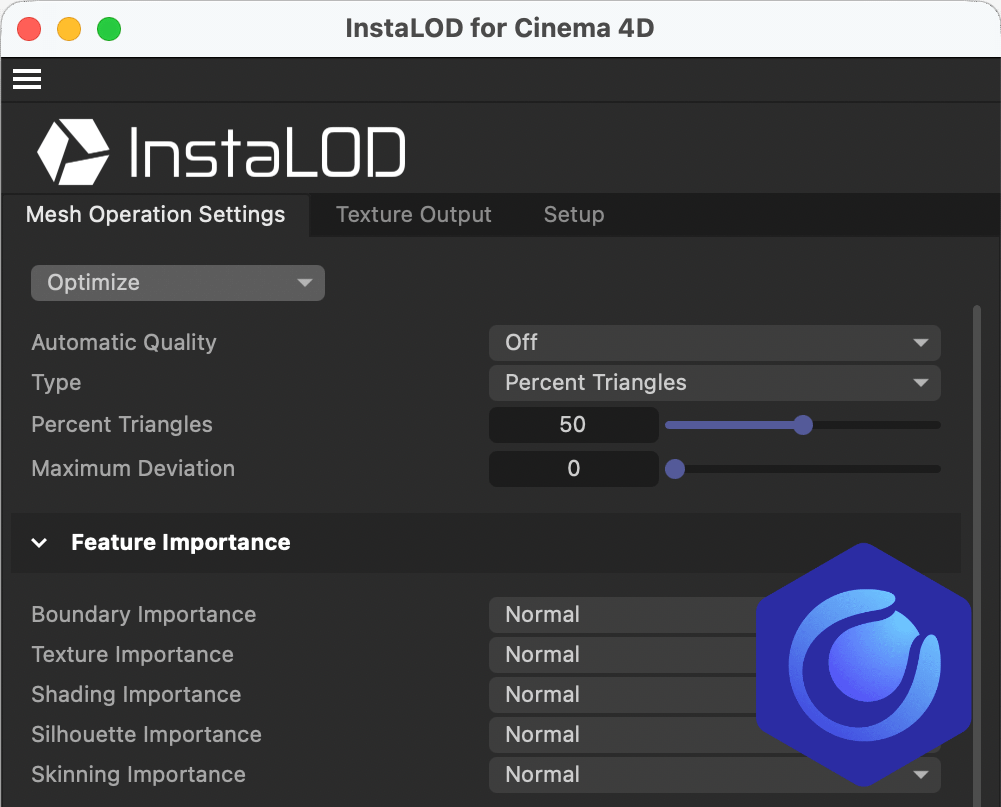1001x807 pixels.
Task: Click the Maximum Deviation value field
Action: tap(573, 469)
